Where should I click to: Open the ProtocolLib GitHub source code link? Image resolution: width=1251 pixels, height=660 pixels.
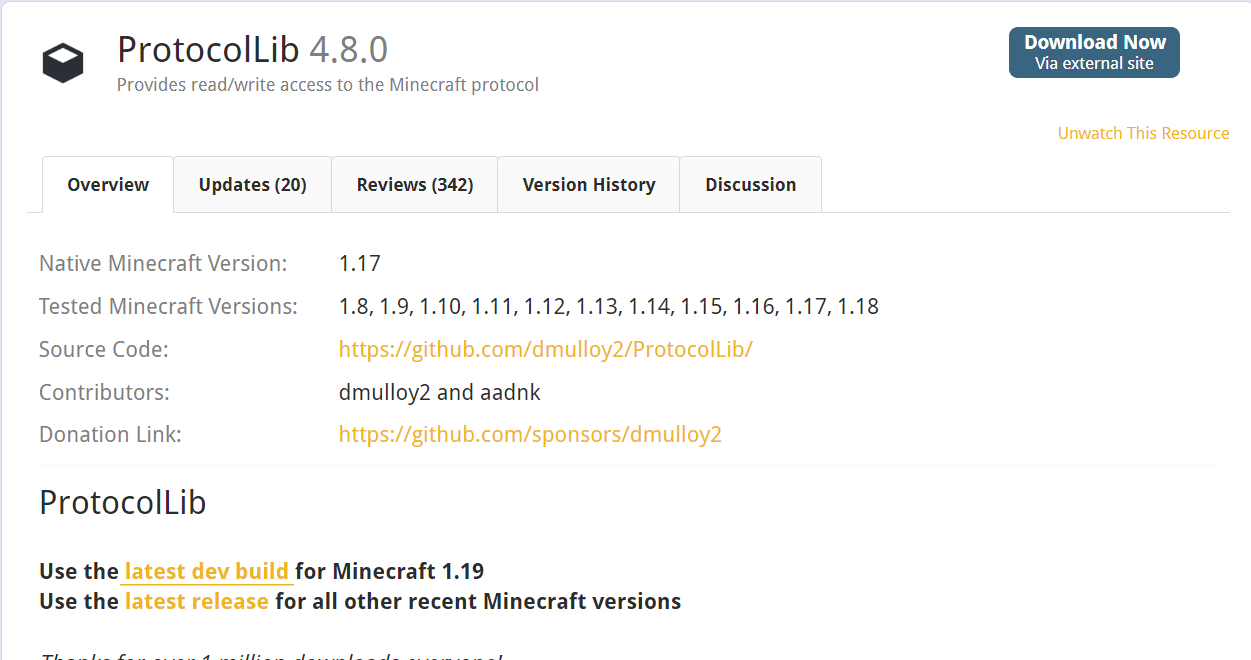coord(546,349)
